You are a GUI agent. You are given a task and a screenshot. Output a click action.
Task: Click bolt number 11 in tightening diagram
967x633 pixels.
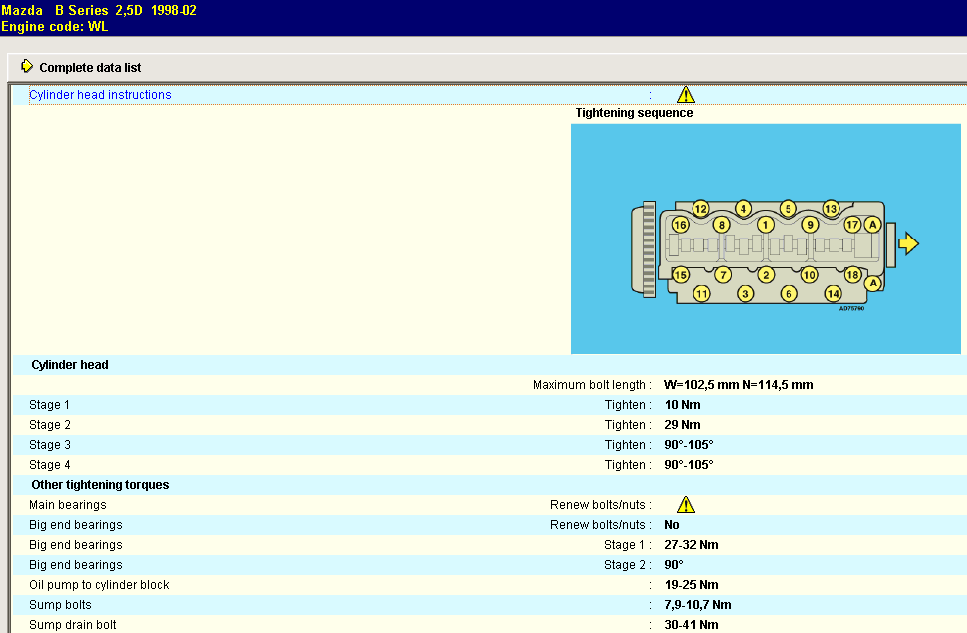point(701,294)
